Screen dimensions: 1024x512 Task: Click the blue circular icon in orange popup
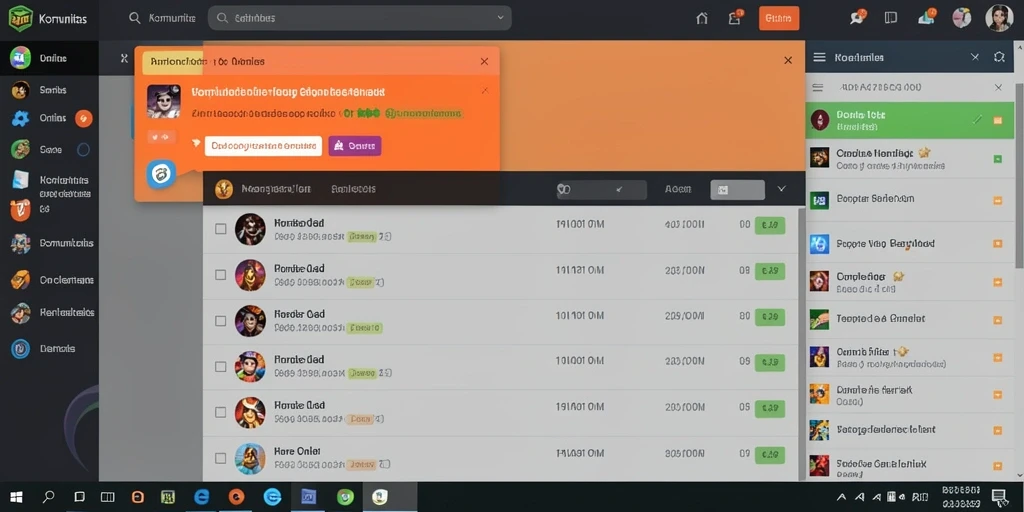(161, 174)
